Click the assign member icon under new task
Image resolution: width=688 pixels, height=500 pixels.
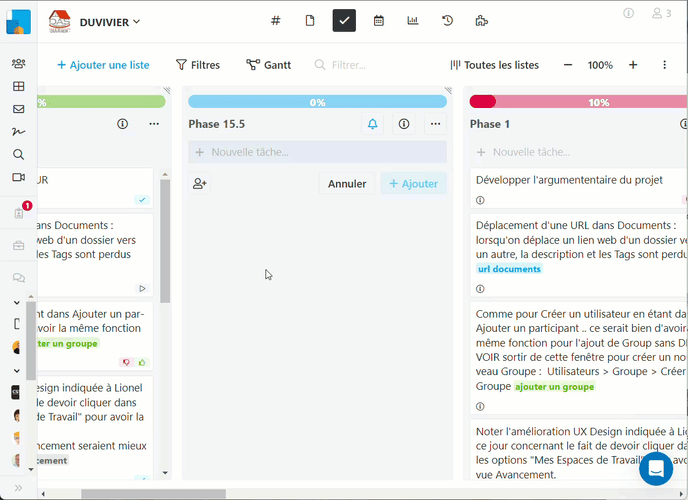pos(200,184)
